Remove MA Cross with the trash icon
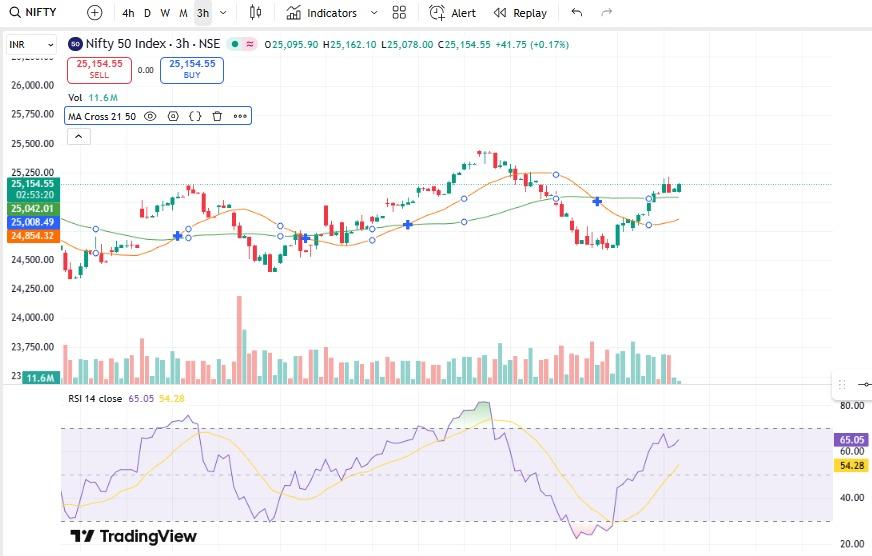The height and width of the screenshot is (556, 872). (217, 116)
